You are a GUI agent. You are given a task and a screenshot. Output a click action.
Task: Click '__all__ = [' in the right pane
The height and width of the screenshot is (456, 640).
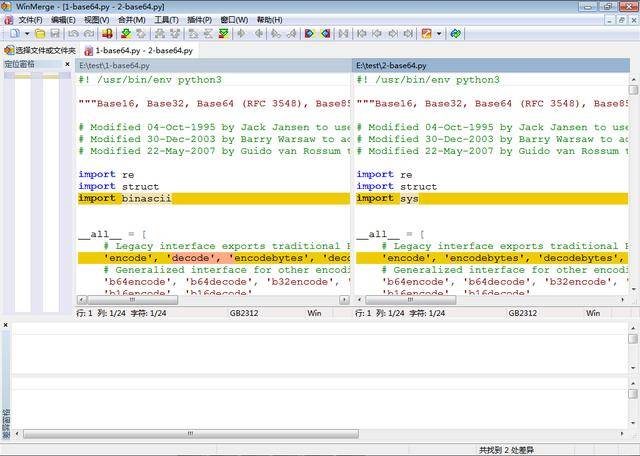391,234
